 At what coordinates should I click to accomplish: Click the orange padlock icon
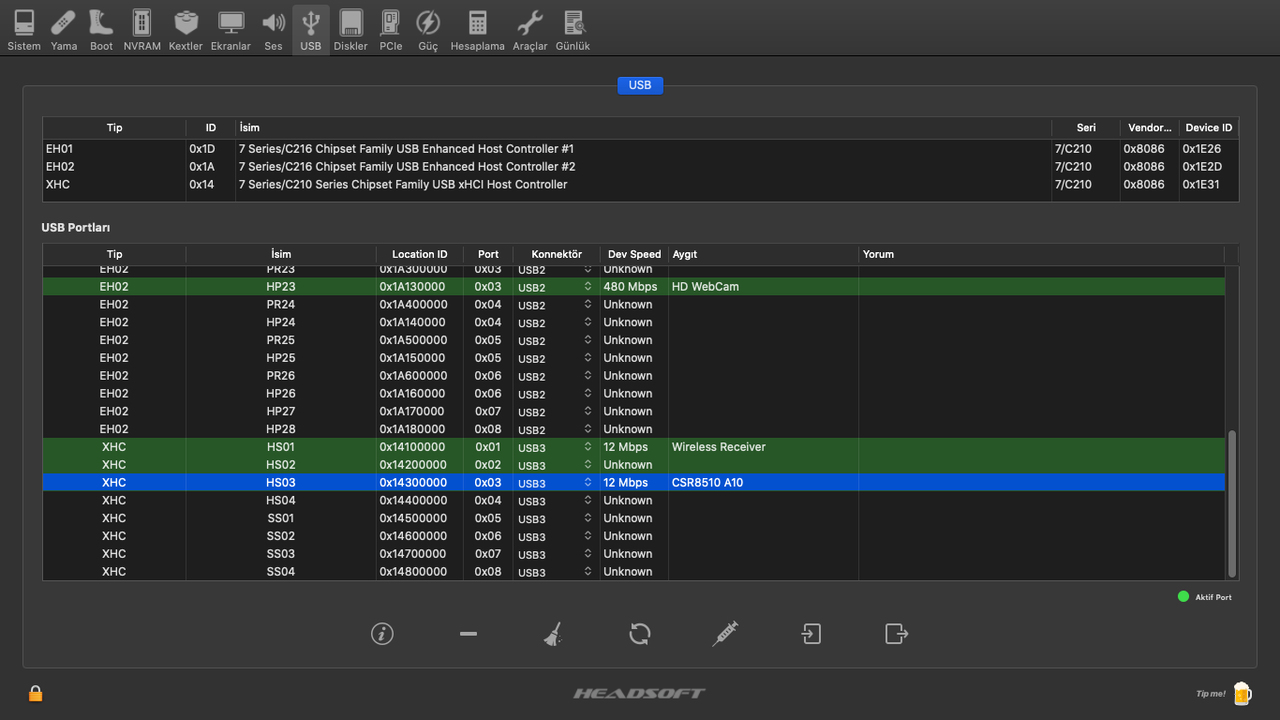click(35, 693)
